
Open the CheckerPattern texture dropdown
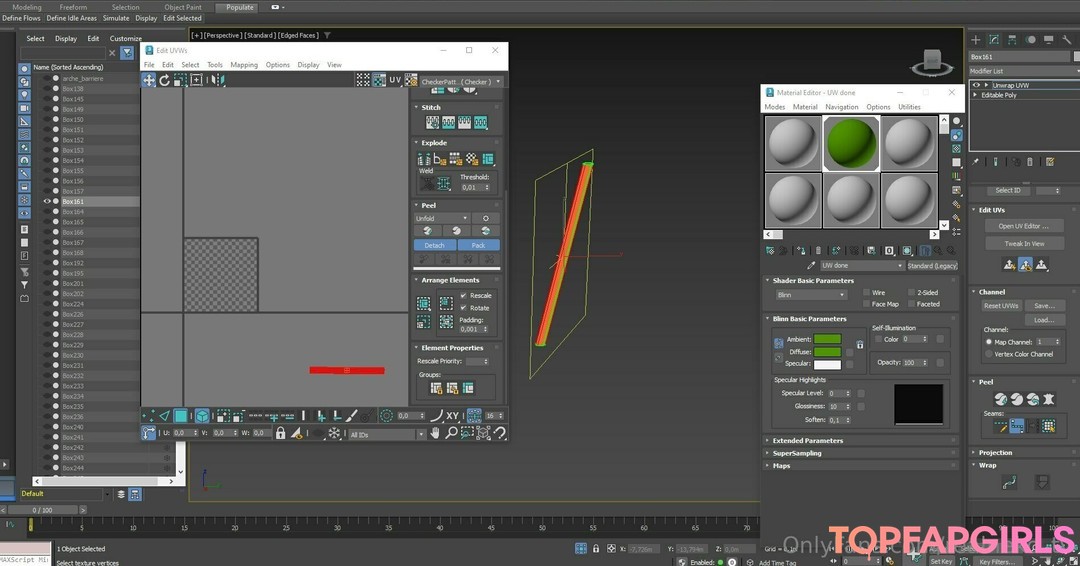pos(461,82)
